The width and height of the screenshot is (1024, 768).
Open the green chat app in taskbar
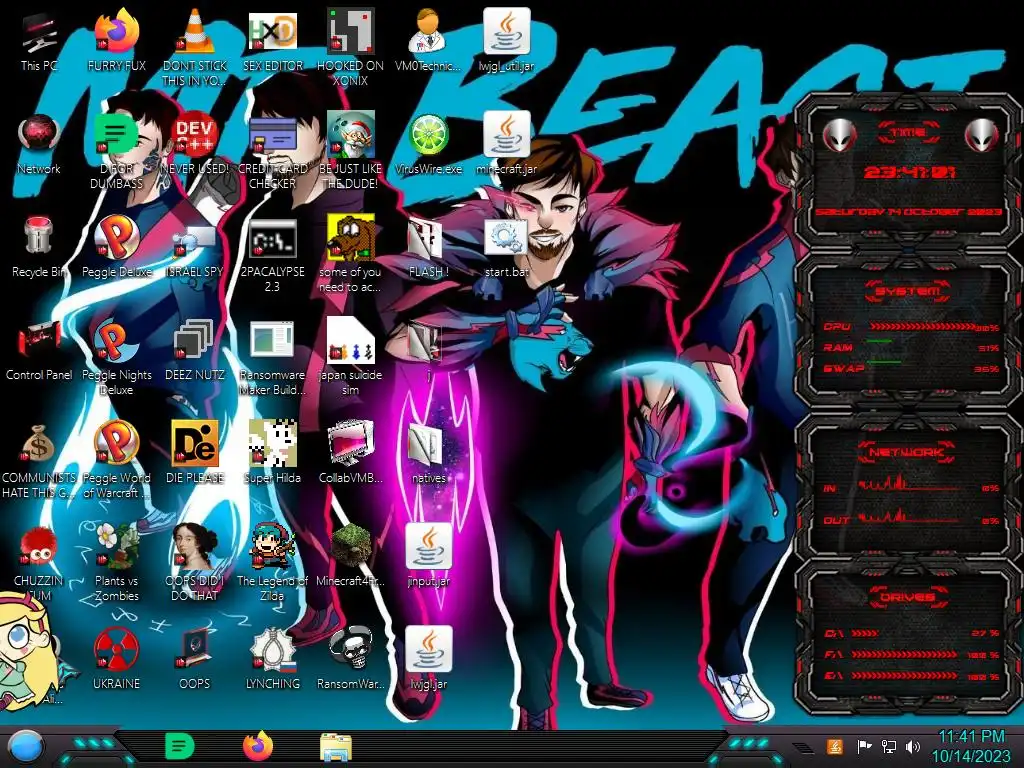point(180,746)
